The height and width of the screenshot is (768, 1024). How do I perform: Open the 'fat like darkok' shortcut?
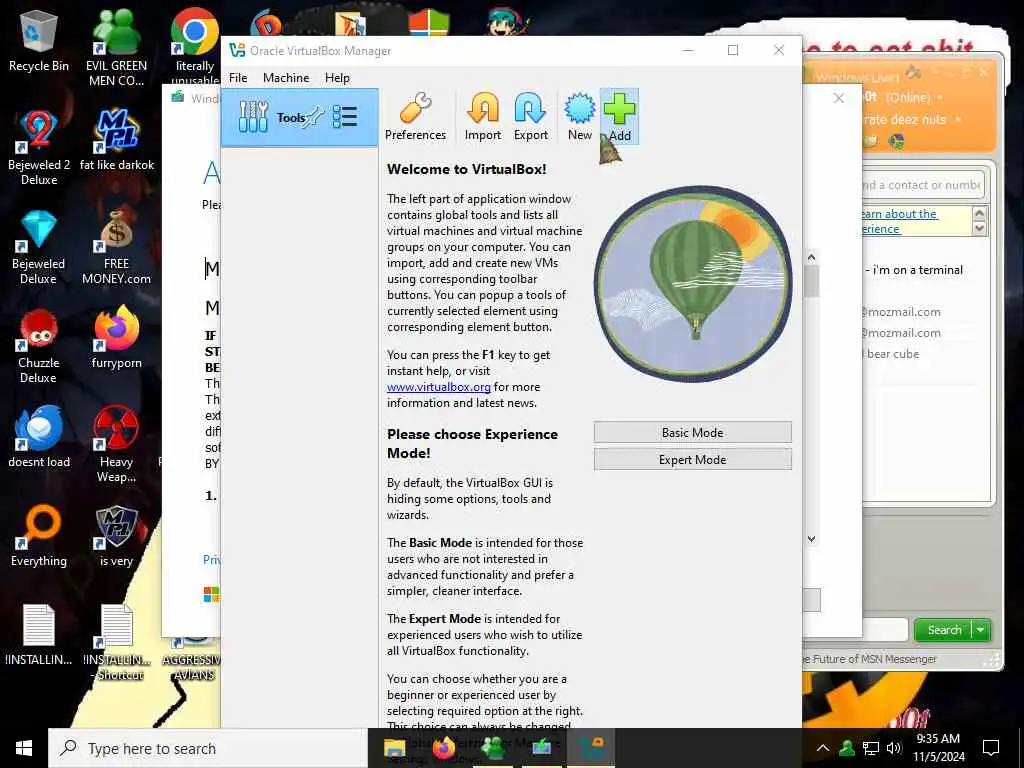[x=116, y=140]
